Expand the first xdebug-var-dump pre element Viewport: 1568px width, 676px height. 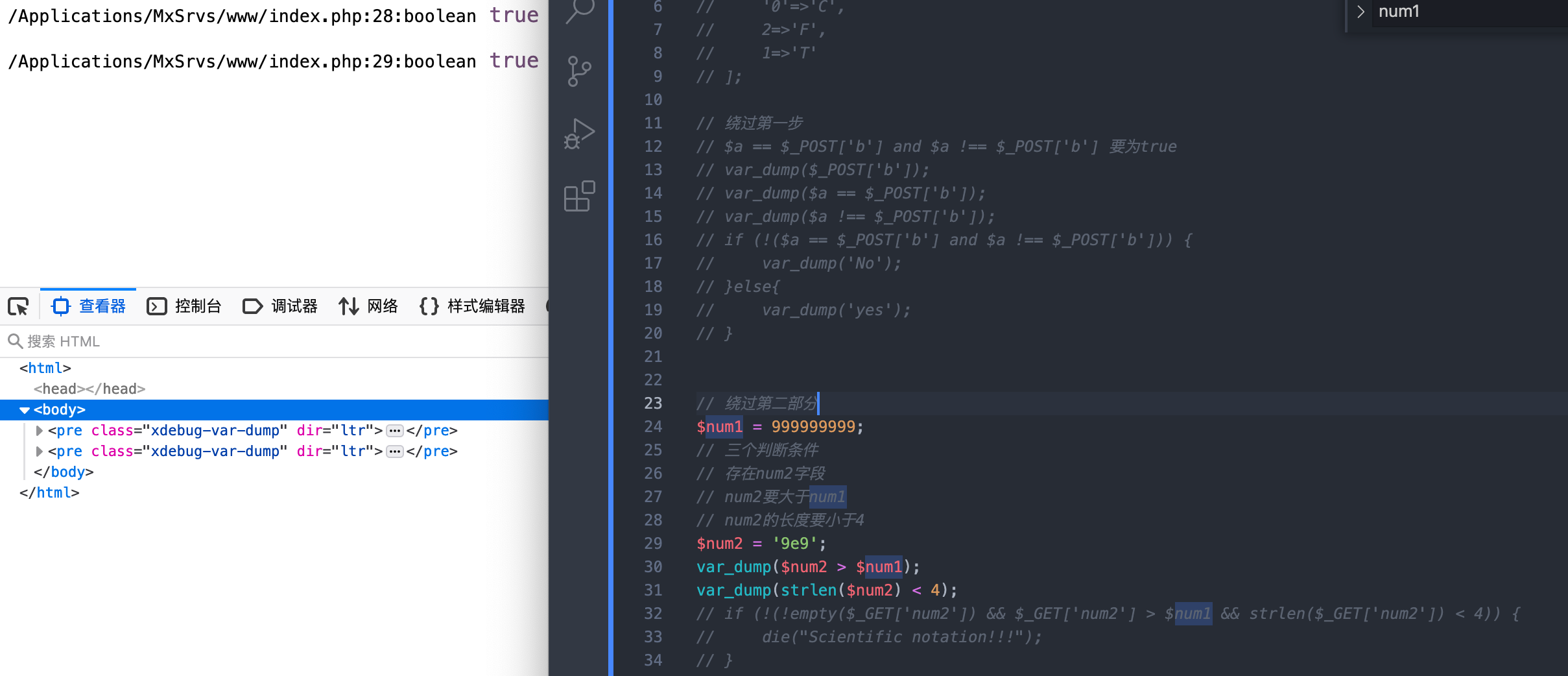39,431
